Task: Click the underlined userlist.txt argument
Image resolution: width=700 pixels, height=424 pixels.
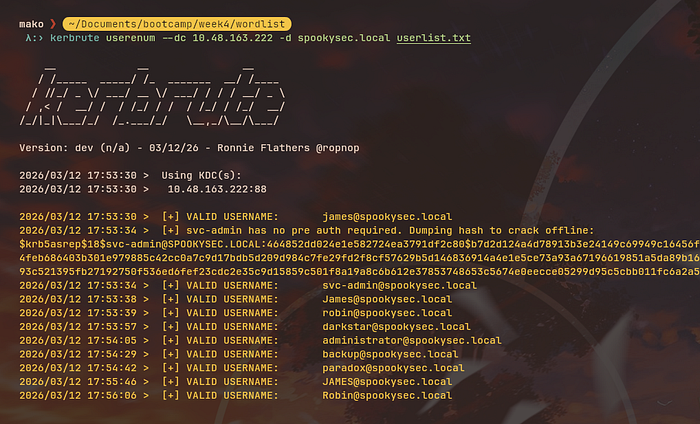Action: point(433,38)
